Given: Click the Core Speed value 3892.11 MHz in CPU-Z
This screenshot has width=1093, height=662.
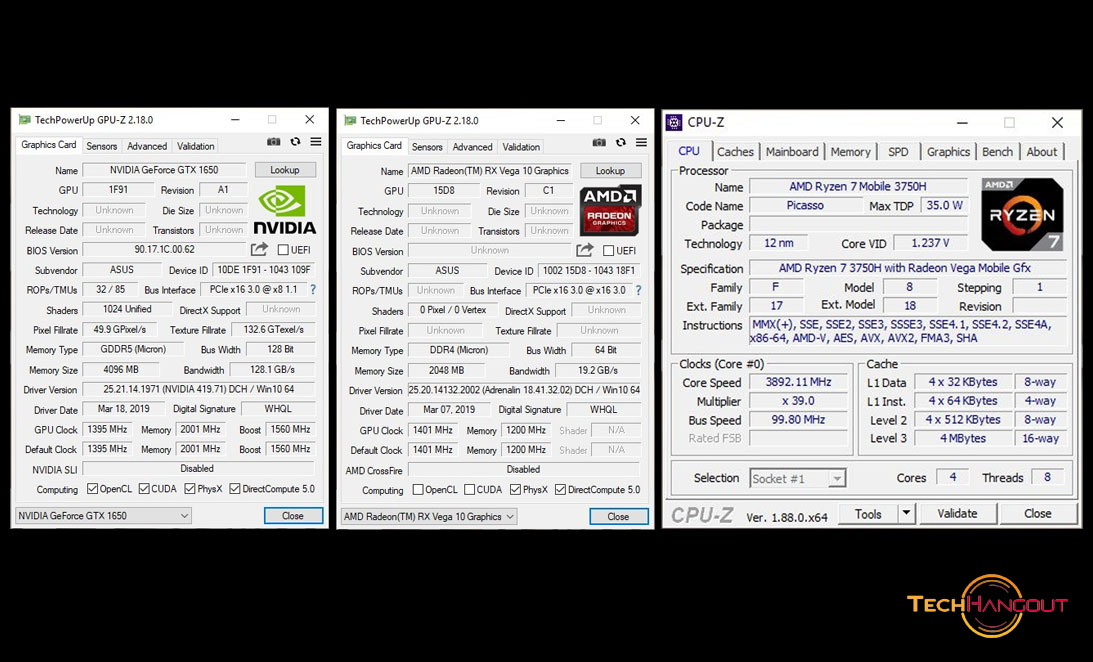Looking at the screenshot, I should point(799,382).
